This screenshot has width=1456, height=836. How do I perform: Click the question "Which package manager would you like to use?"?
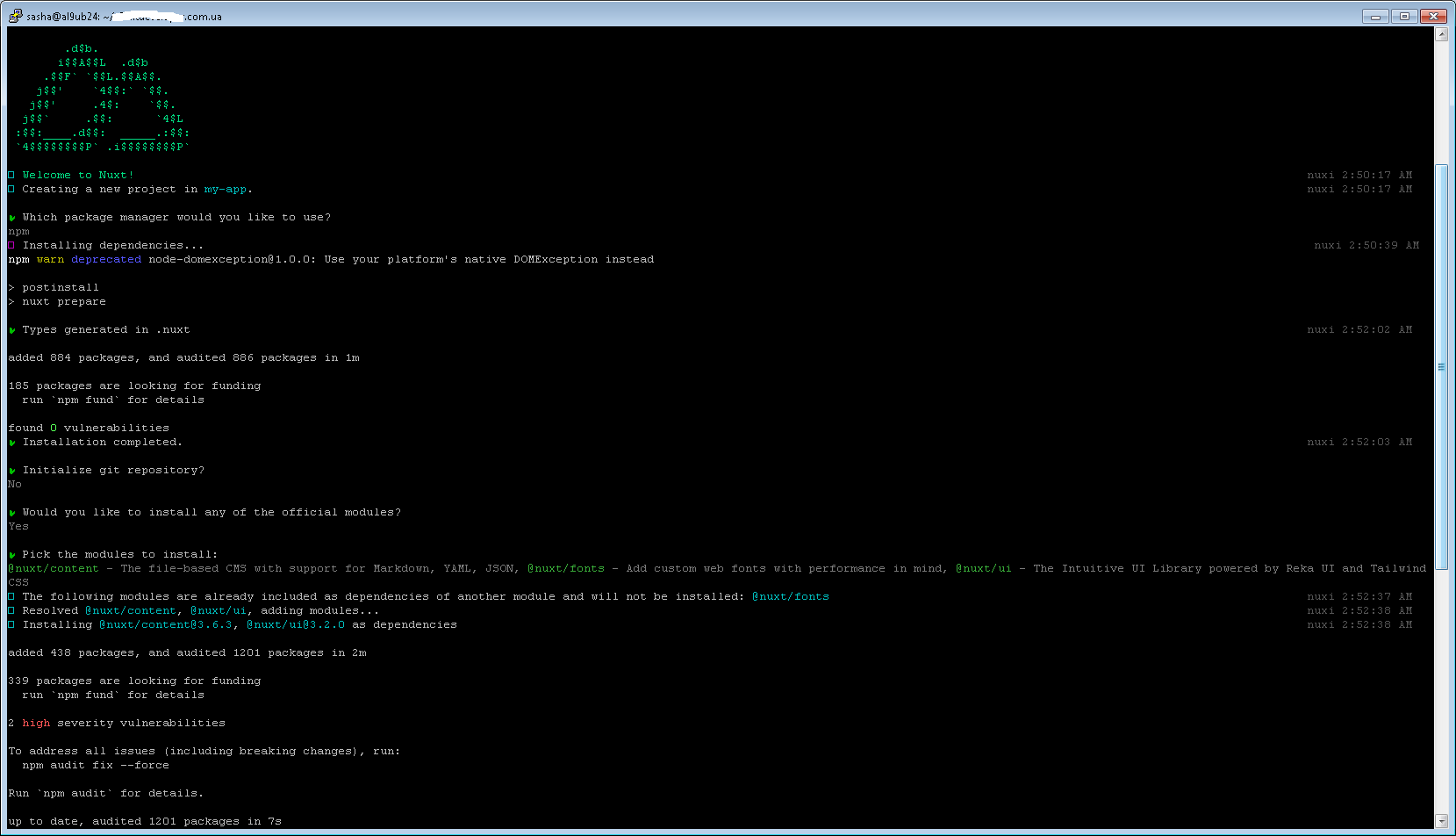pos(176,217)
